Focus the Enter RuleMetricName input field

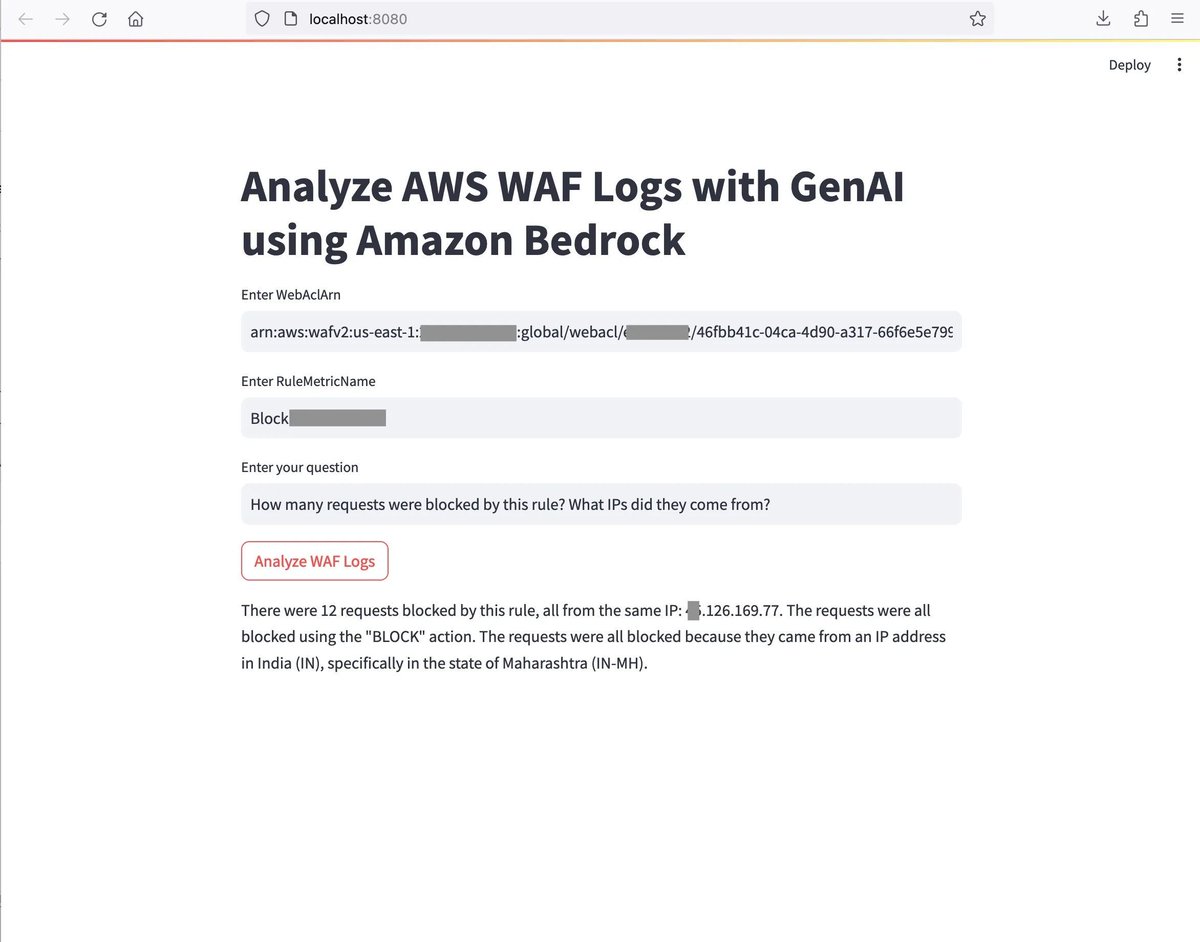(x=601, y=418)
